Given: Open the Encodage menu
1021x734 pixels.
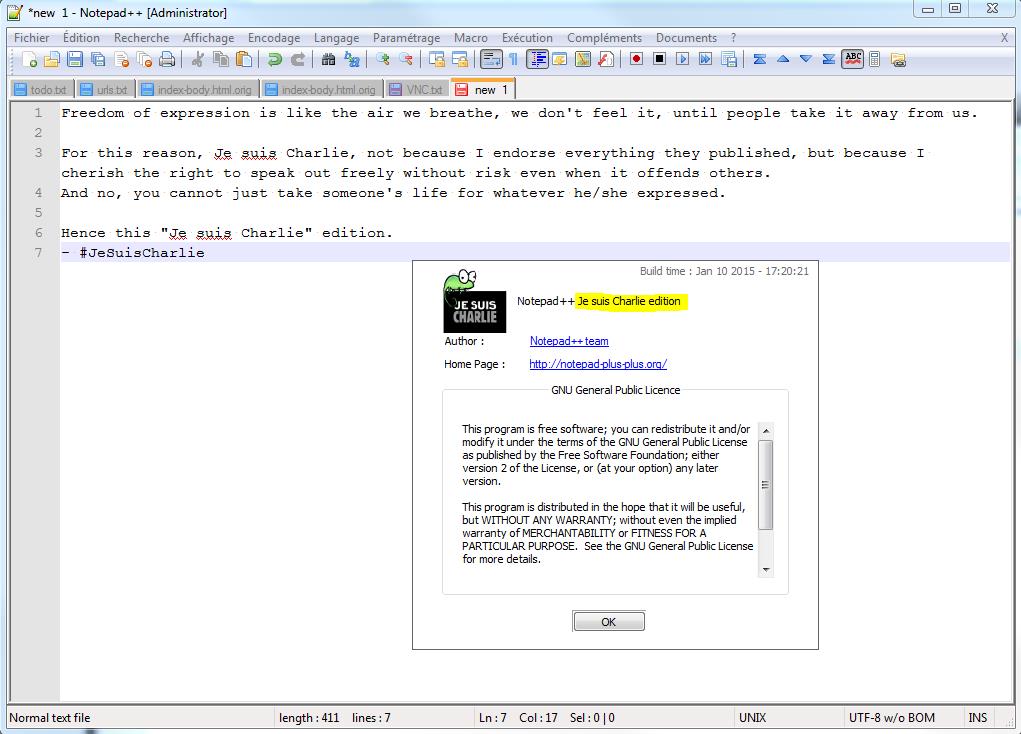Looking at the screenshot, I should (x=274, y=38).
